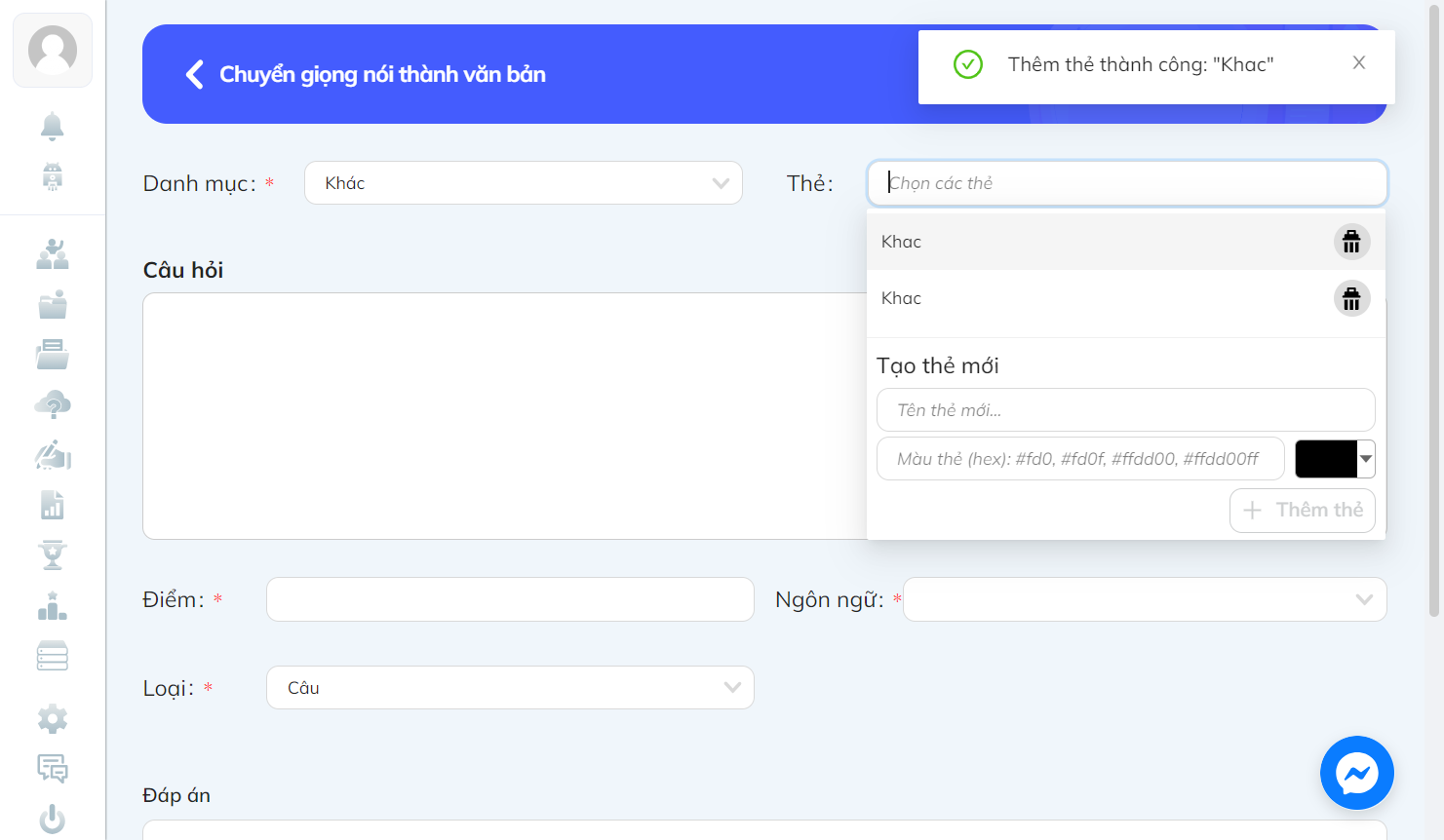1444x840 pixels.
Task: Go back using the header chevron arrow
Action: click(195, 74)
